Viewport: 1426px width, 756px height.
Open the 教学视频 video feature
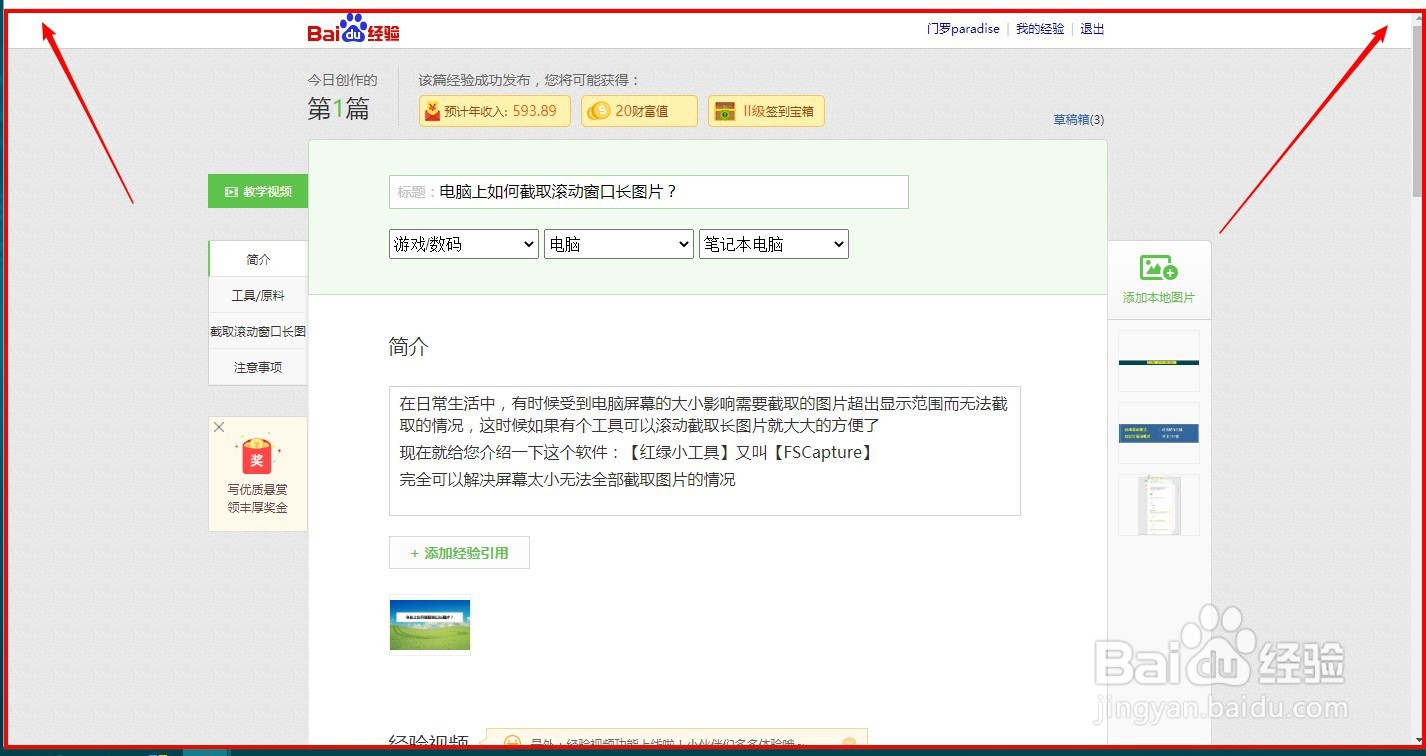click(257, 191)
